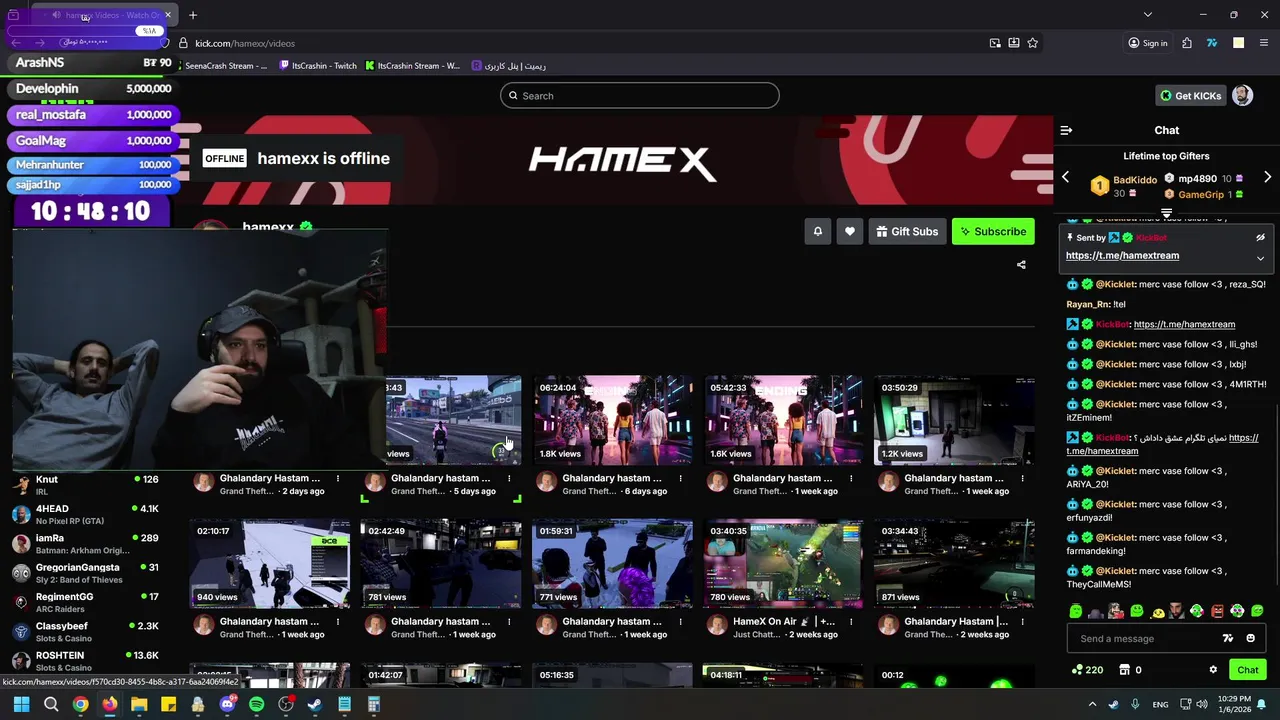Select ROSHTEIN channel in sidebar

[85, 660]
